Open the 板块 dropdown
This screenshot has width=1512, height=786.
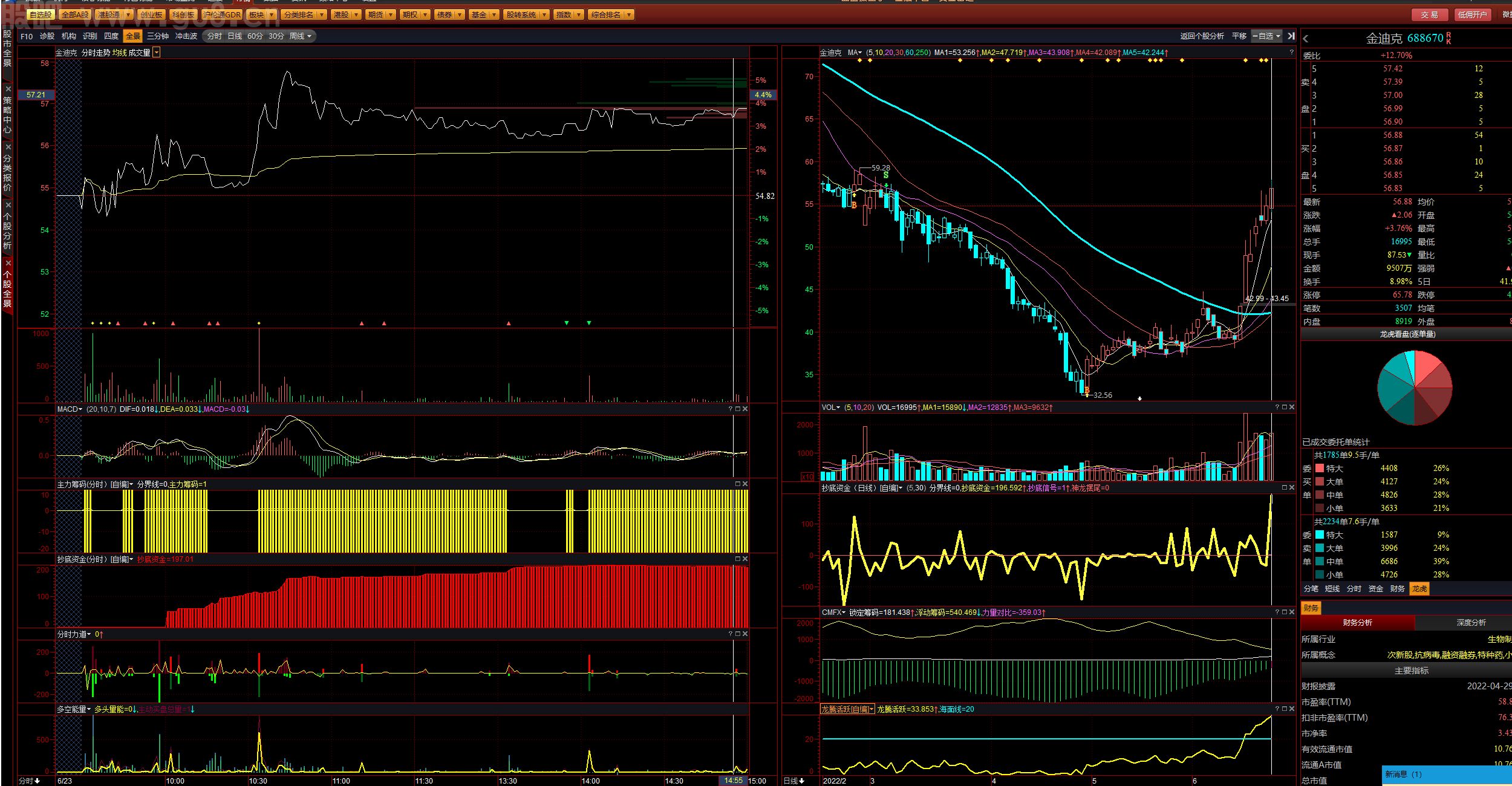pos(261,15)
